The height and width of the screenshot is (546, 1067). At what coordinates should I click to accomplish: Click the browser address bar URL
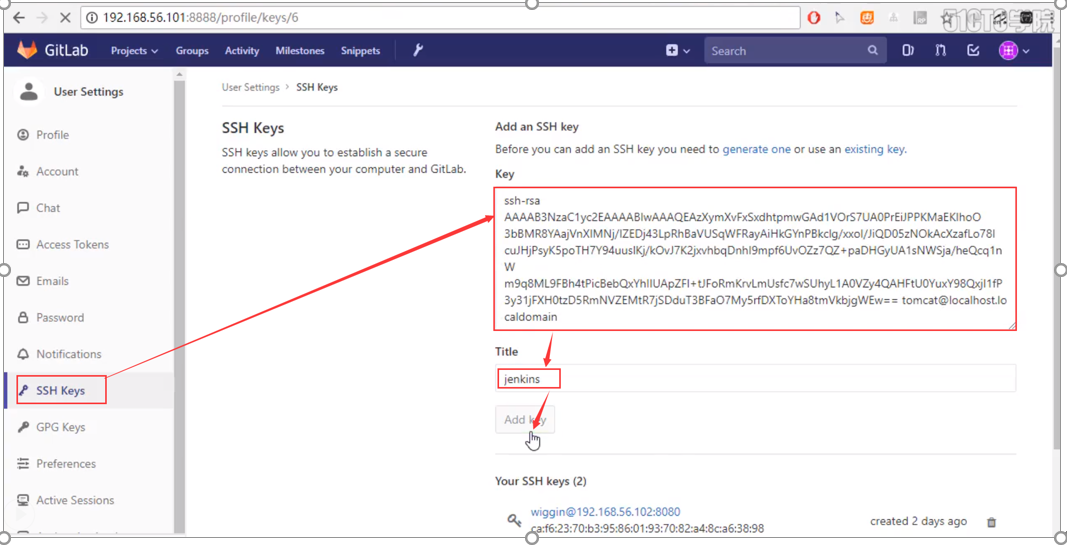[440, 18]
